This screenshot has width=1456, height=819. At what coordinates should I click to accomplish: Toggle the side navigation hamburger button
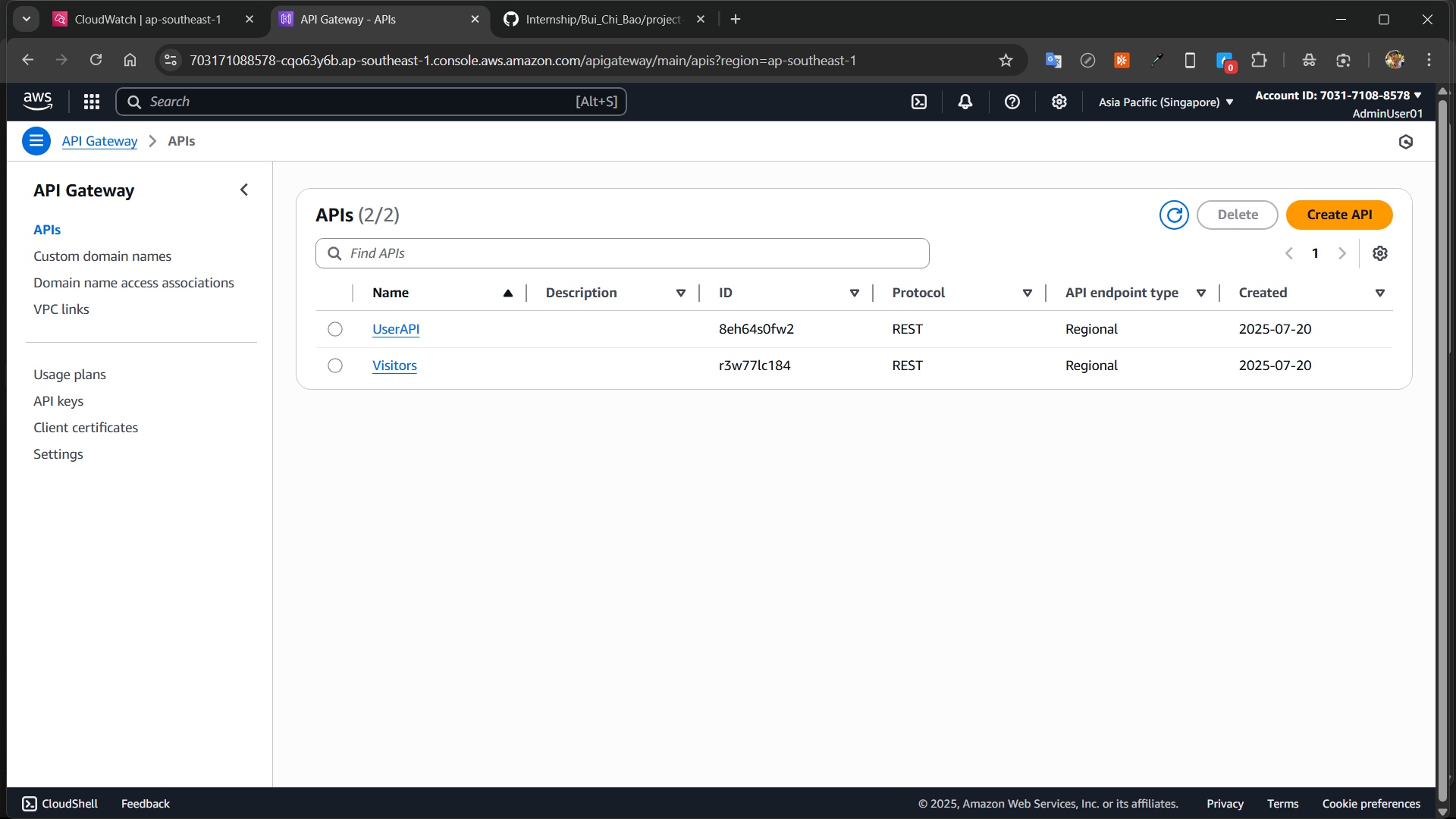pyautogui.click(x=36, y=141)
